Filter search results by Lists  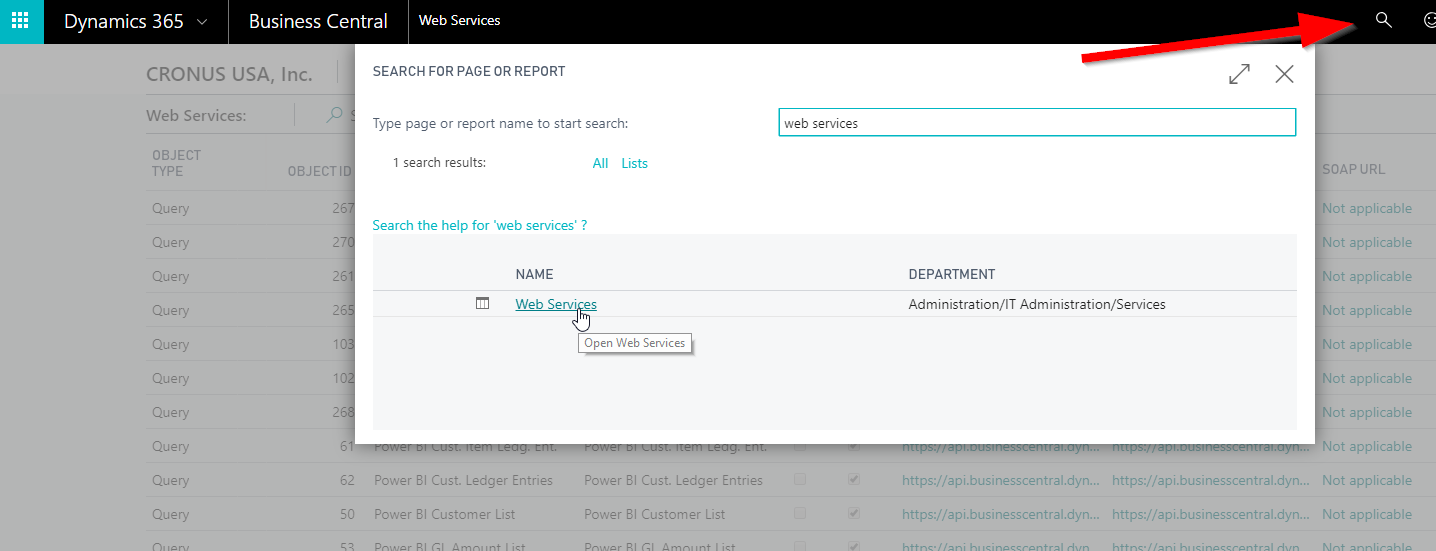point(635,163)
